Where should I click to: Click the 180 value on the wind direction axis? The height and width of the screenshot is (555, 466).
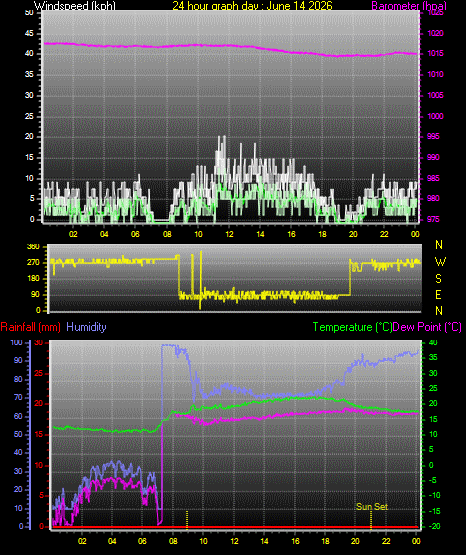(34, 279)
